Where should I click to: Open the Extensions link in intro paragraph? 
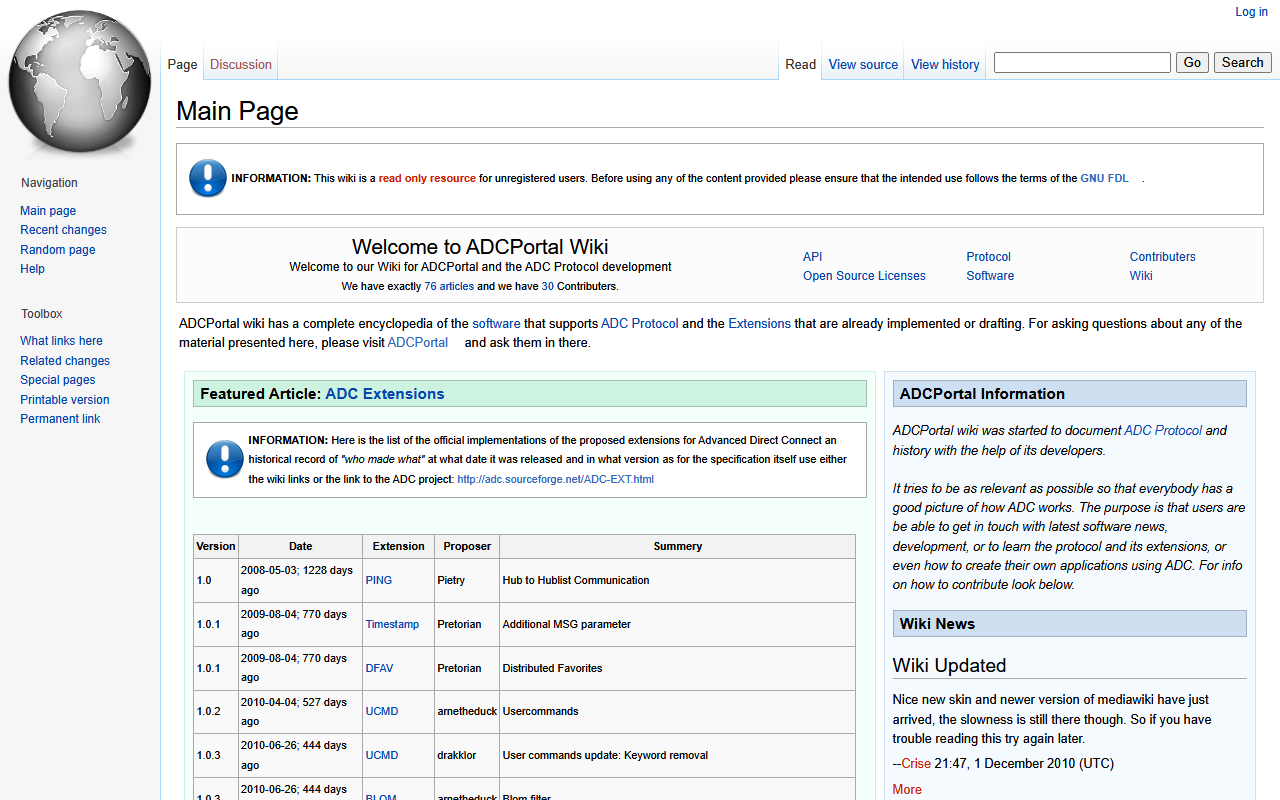pyautogui.click(x=759, y=324)
